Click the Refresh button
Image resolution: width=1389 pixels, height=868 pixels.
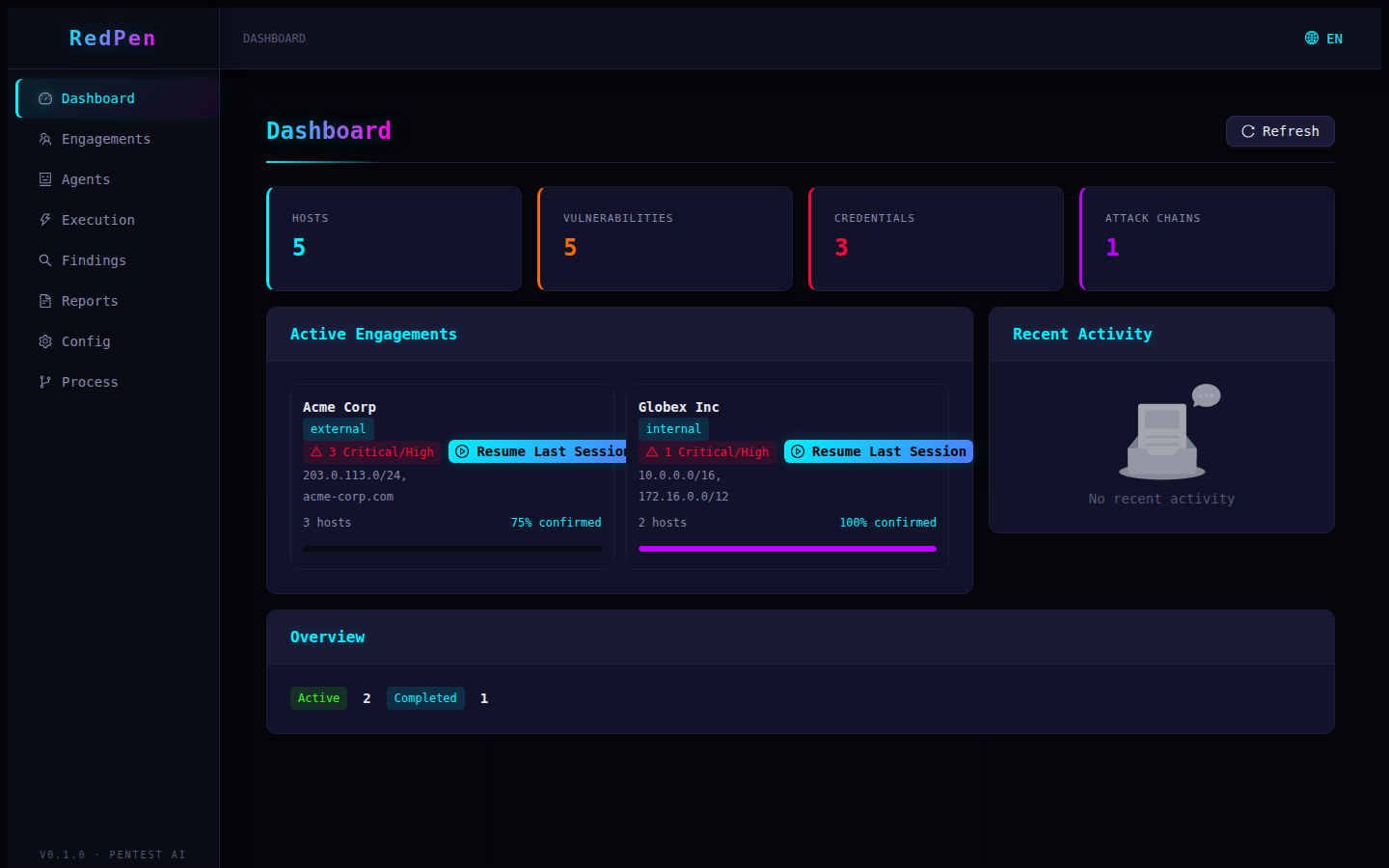1280,131
